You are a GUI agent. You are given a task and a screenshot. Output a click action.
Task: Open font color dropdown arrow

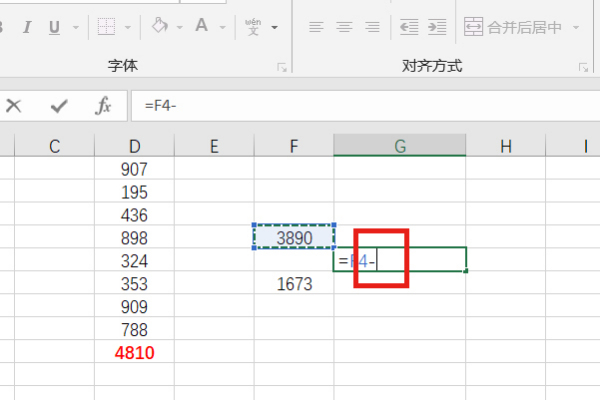[x=222, y=27]
